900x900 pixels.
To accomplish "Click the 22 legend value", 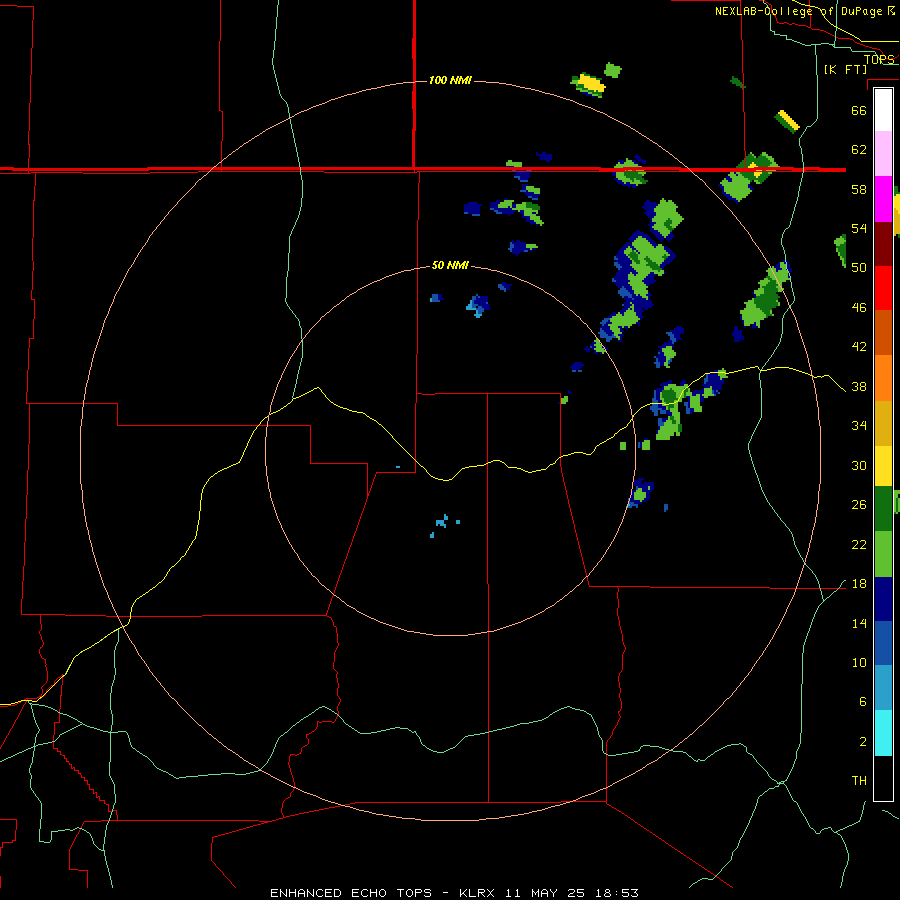I will (859, 544).
